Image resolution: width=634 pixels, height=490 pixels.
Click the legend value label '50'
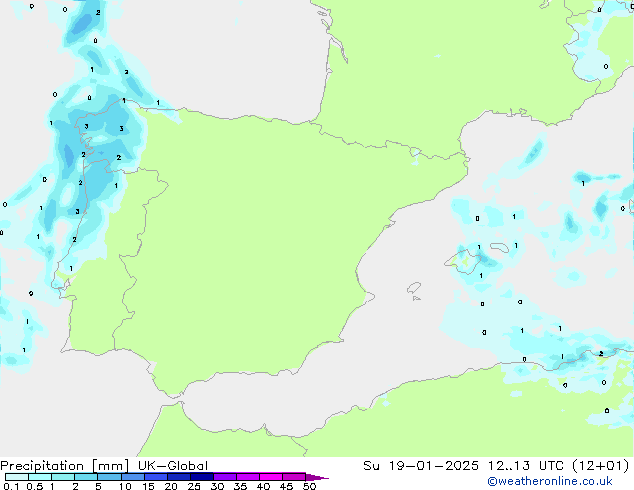[310, 486]
